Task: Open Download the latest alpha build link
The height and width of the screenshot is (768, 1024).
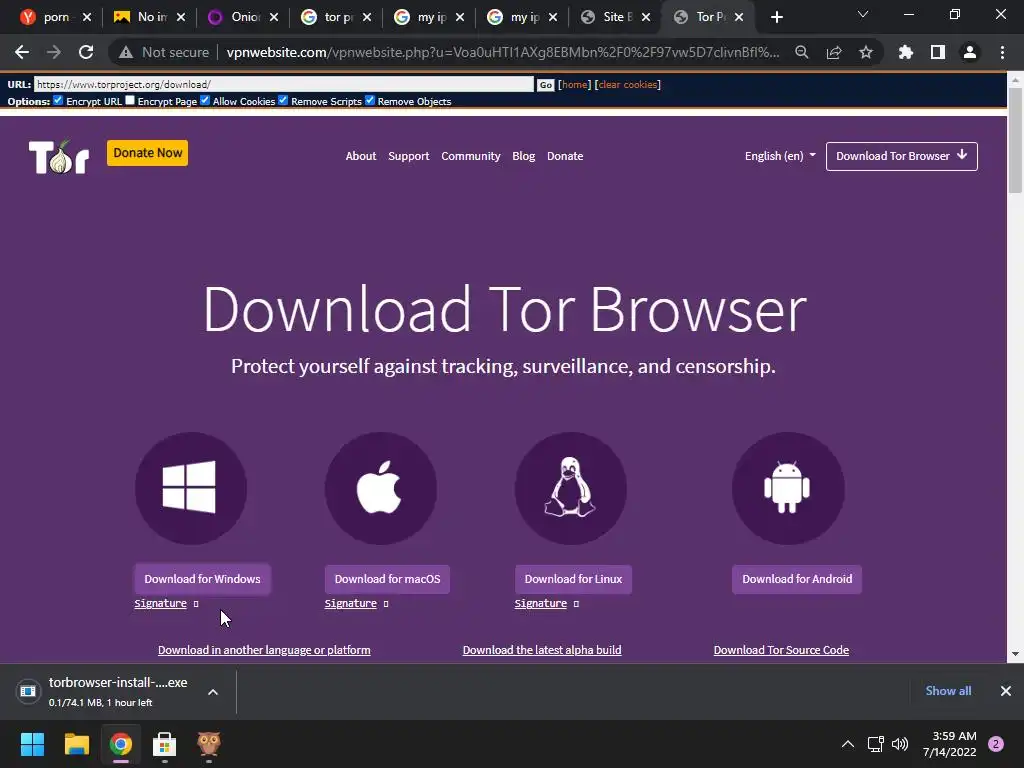Action: [x=542, y=650]
